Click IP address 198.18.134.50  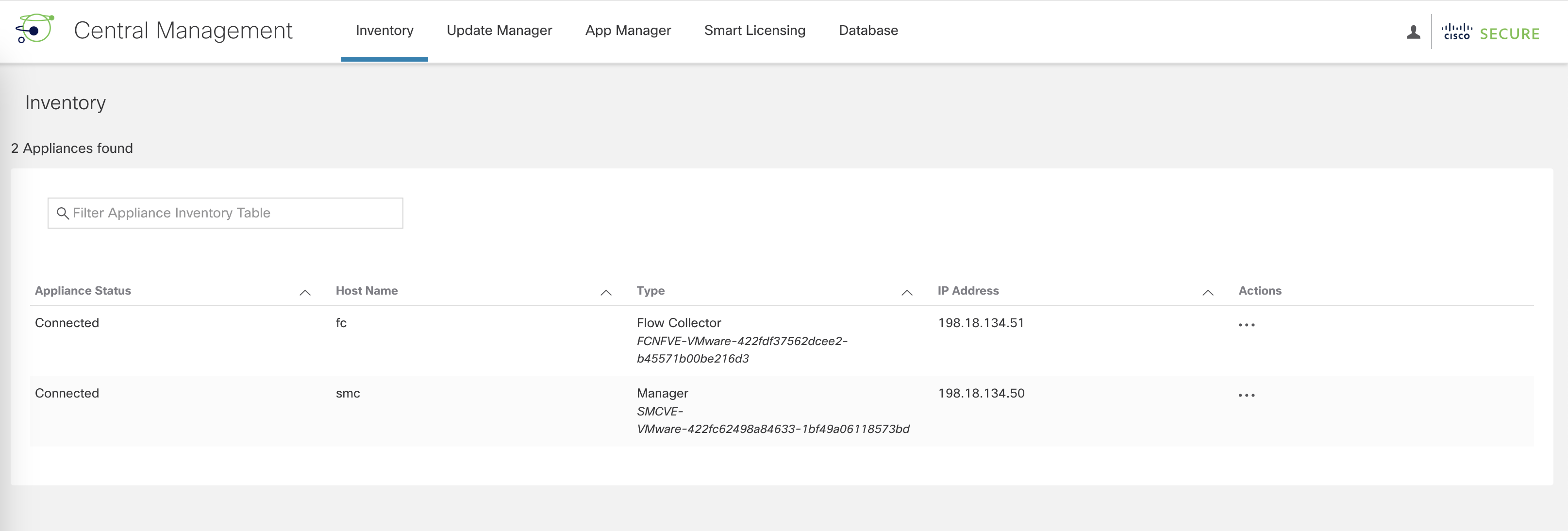click(981, 393)
